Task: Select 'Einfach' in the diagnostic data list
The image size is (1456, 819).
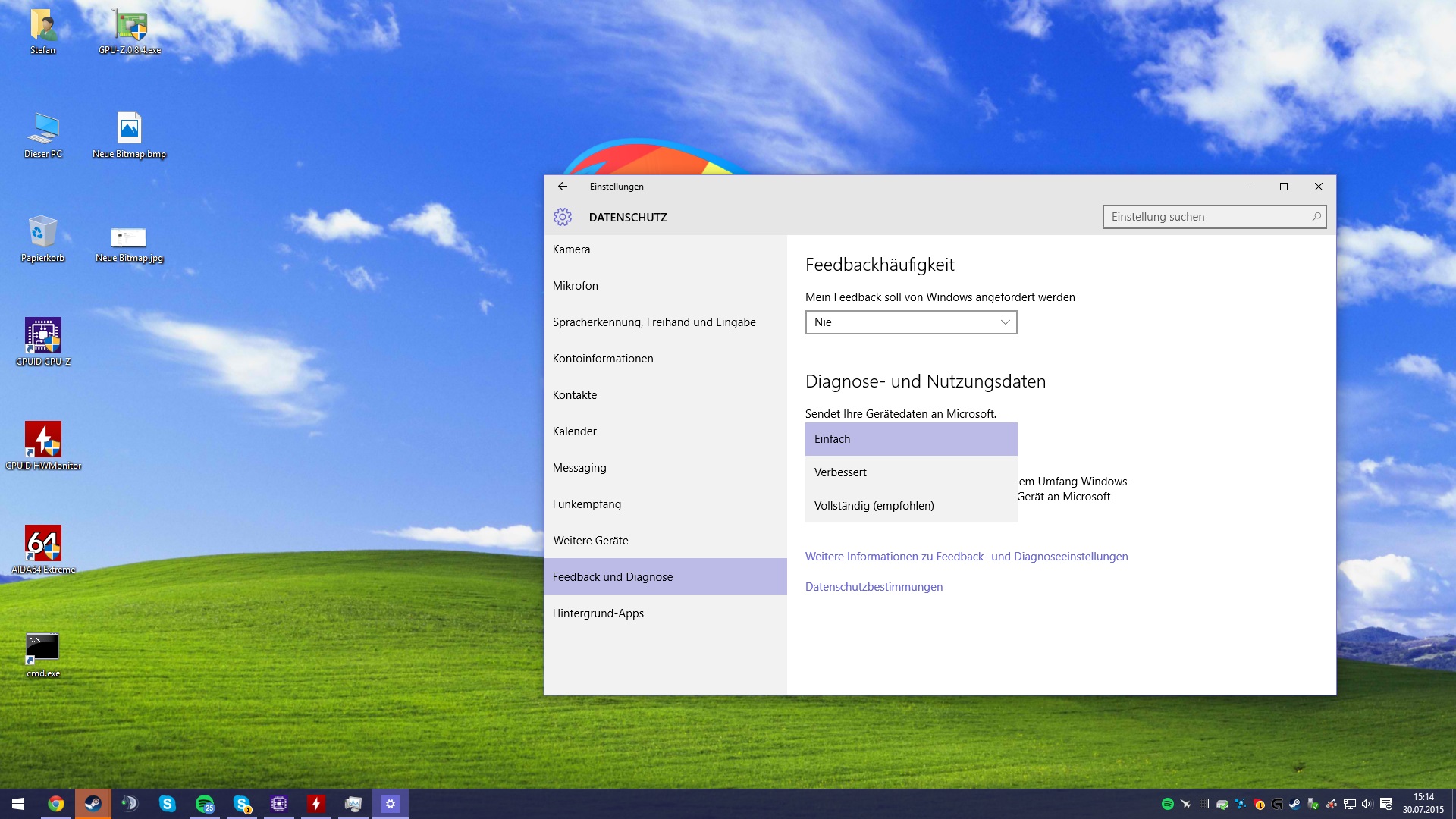Action: point(911,439)
